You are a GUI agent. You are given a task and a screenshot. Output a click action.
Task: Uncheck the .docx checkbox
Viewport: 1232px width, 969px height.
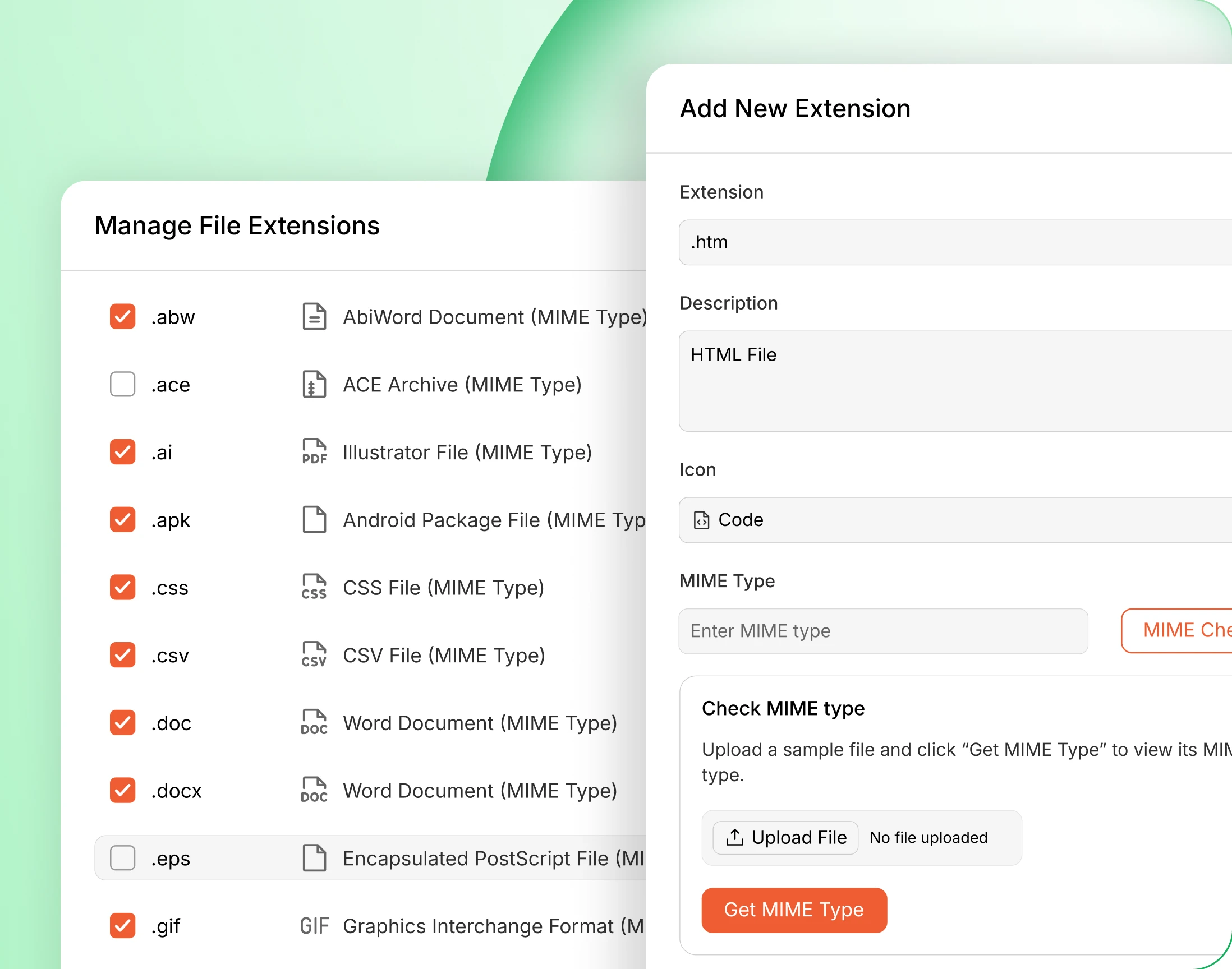pyautogui.click(x=122, y=790)
